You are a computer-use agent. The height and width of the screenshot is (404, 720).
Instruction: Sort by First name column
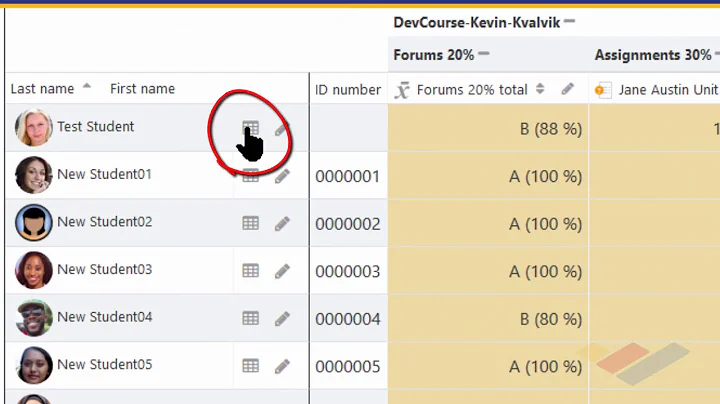click(x=142, y=89)
